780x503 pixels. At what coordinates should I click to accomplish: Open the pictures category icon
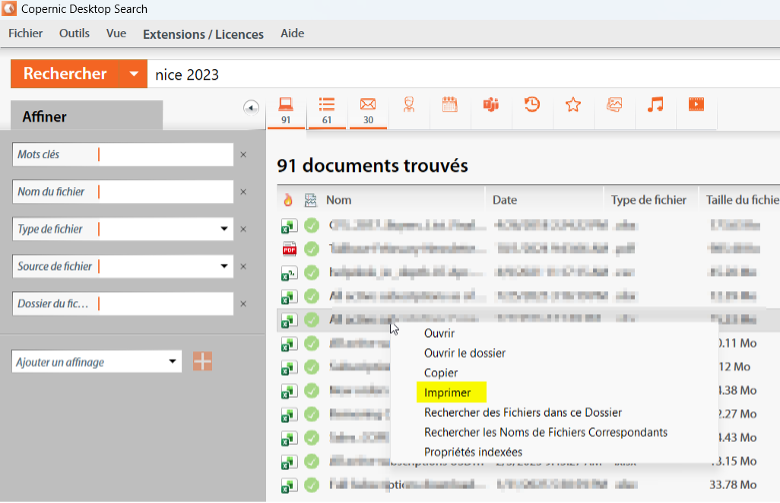(615, 105)
